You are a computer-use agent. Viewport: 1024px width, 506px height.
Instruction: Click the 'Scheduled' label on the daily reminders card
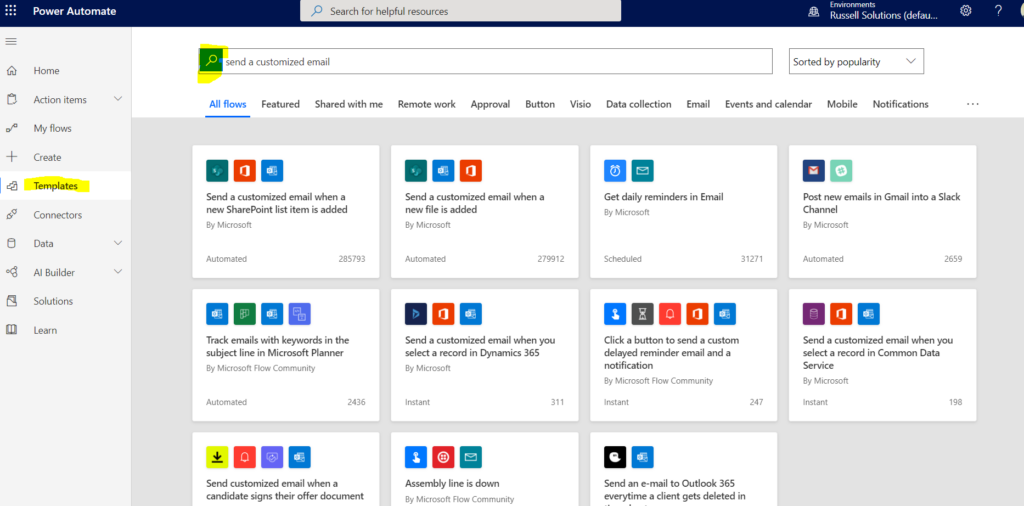[622, 259]
